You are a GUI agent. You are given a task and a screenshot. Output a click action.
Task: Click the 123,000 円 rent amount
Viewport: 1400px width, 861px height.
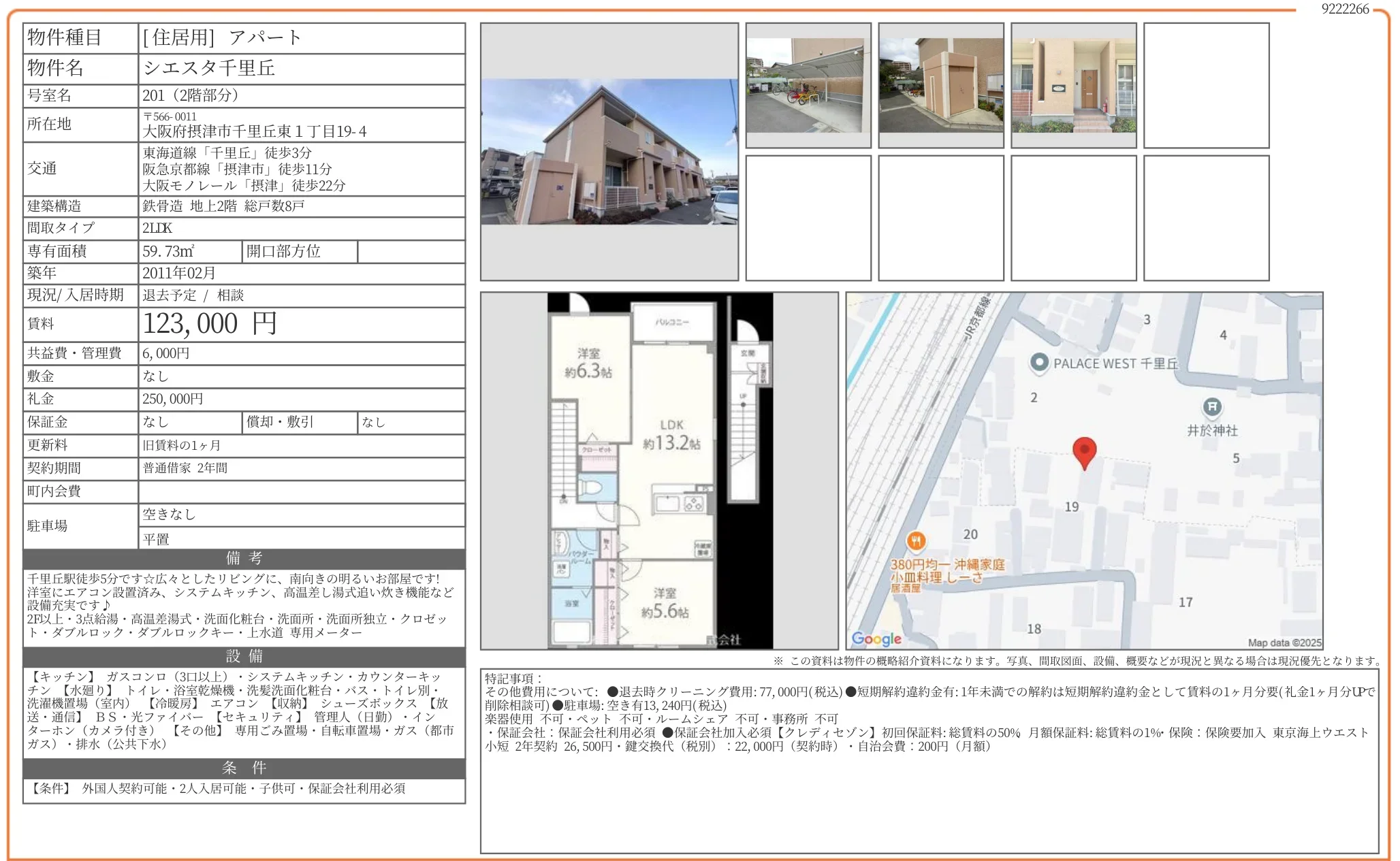(x=210, y=324)
